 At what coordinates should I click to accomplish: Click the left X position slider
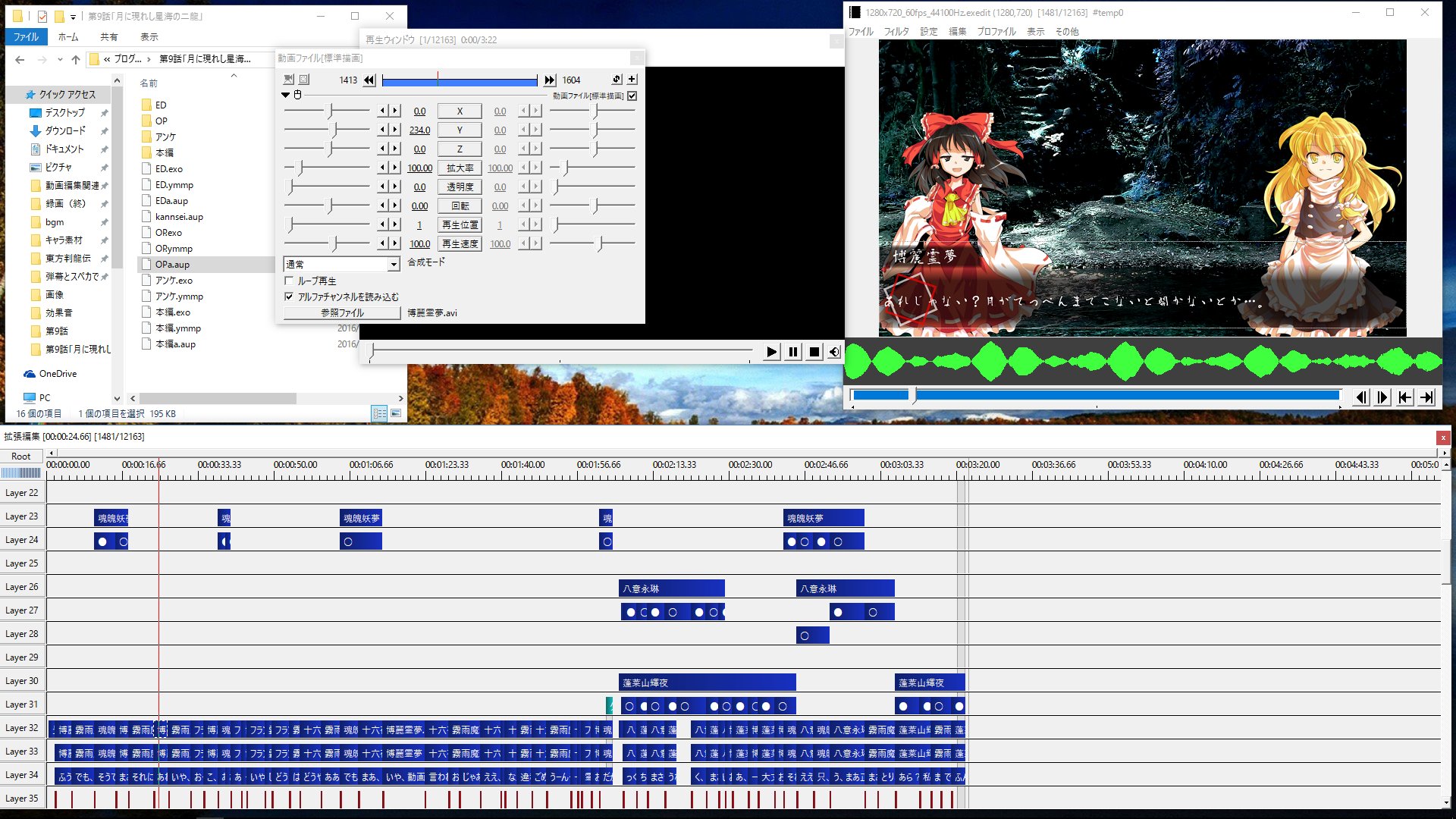point(327,111)
